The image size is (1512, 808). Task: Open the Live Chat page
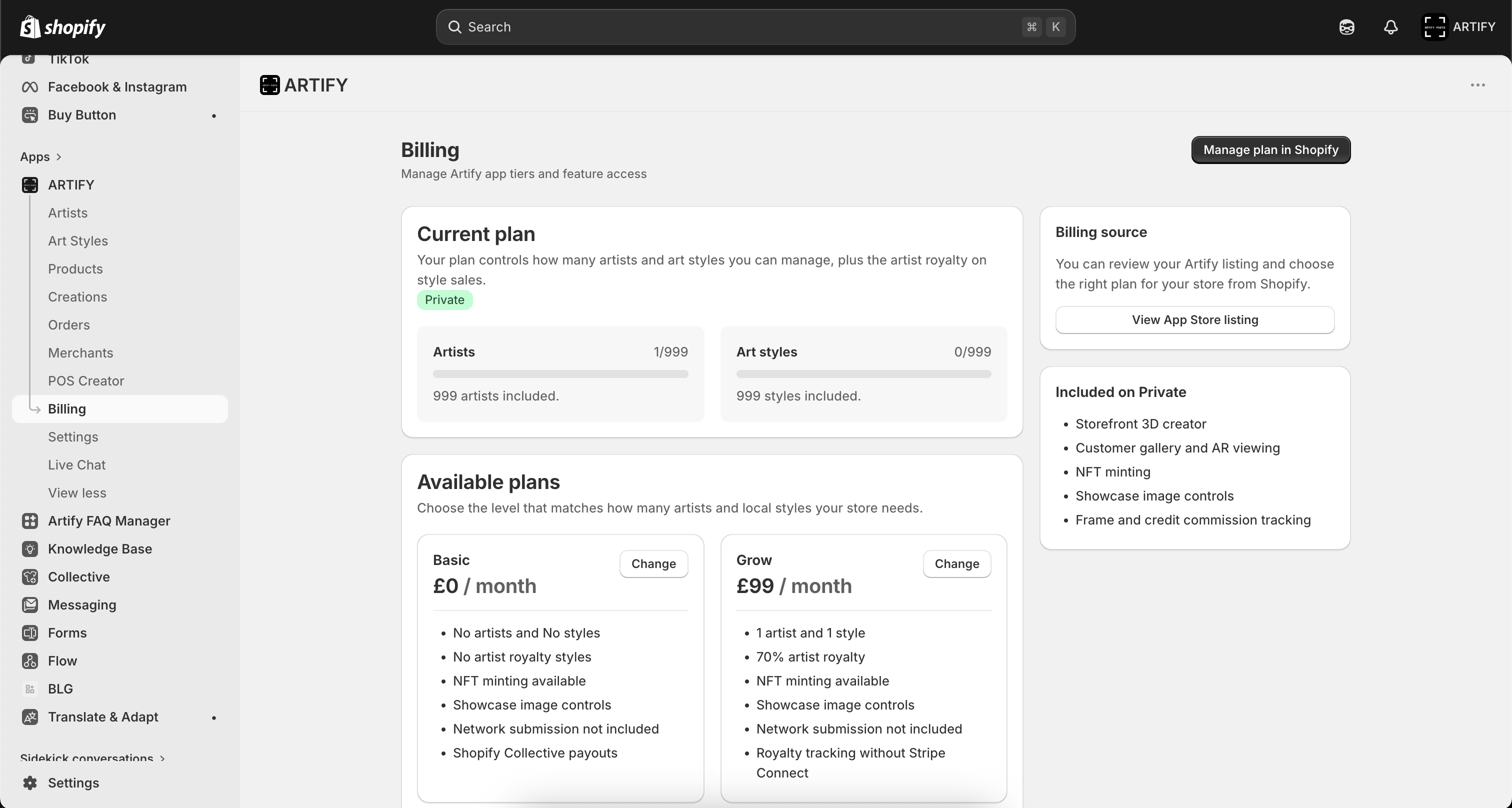click(x=76, y=464)
